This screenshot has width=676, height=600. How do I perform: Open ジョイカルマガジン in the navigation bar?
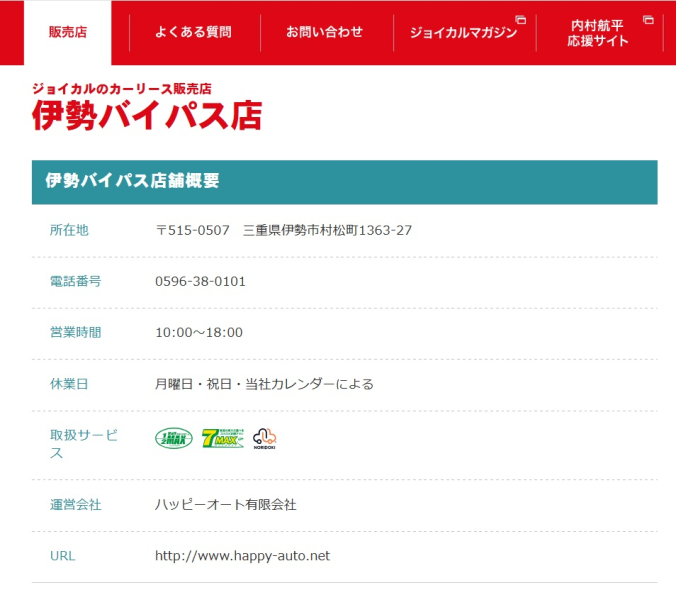[463, 32]
